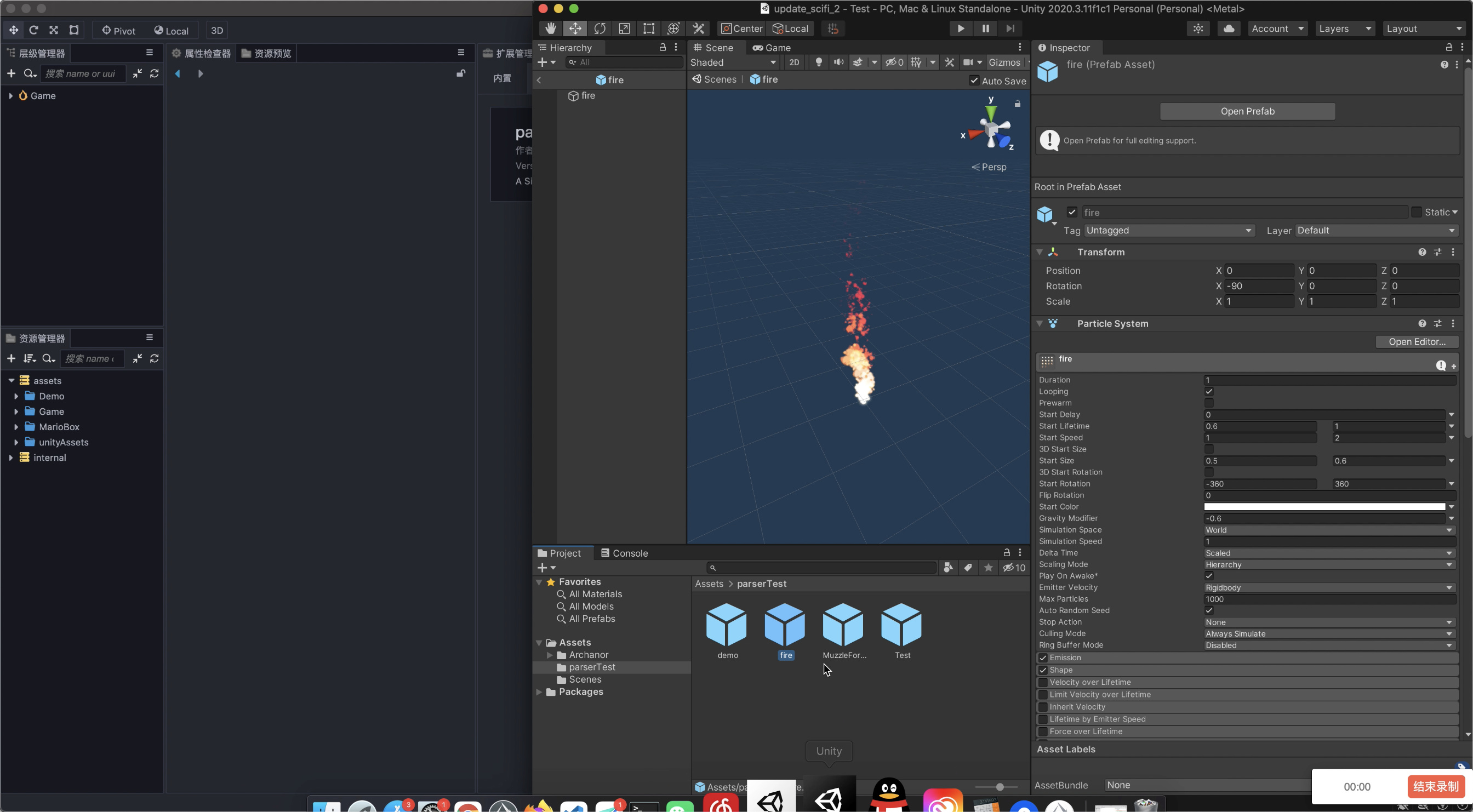Enable the Velocity over Lifetime module
This screenshot has width=1473, height=812.
point(1043,682)
